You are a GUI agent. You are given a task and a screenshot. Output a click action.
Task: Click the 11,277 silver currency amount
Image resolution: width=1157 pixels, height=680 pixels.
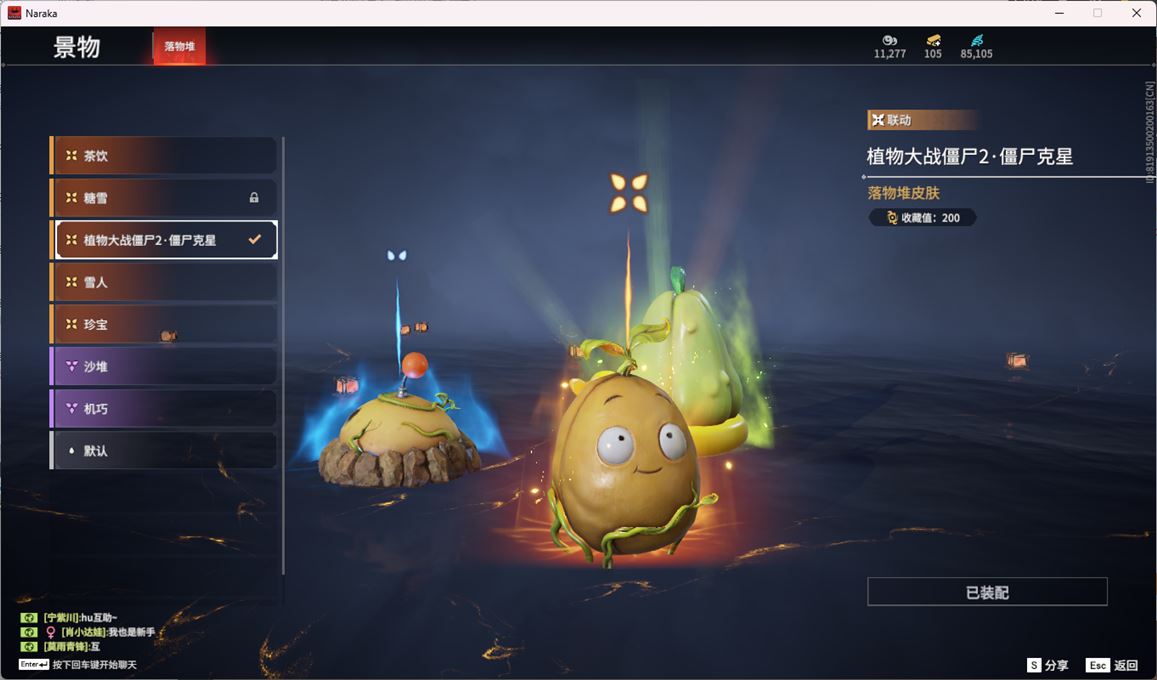point(889,54)
